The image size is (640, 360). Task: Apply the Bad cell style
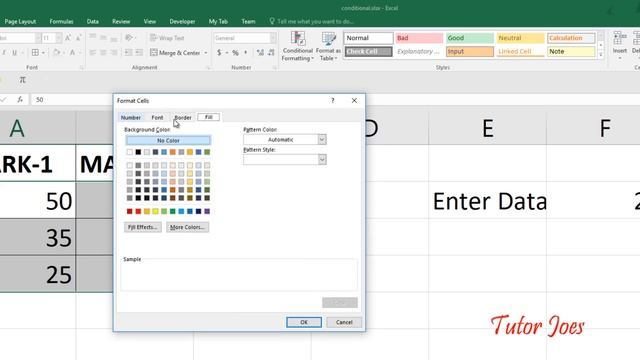pyautogui.click(x=419, y=38)
